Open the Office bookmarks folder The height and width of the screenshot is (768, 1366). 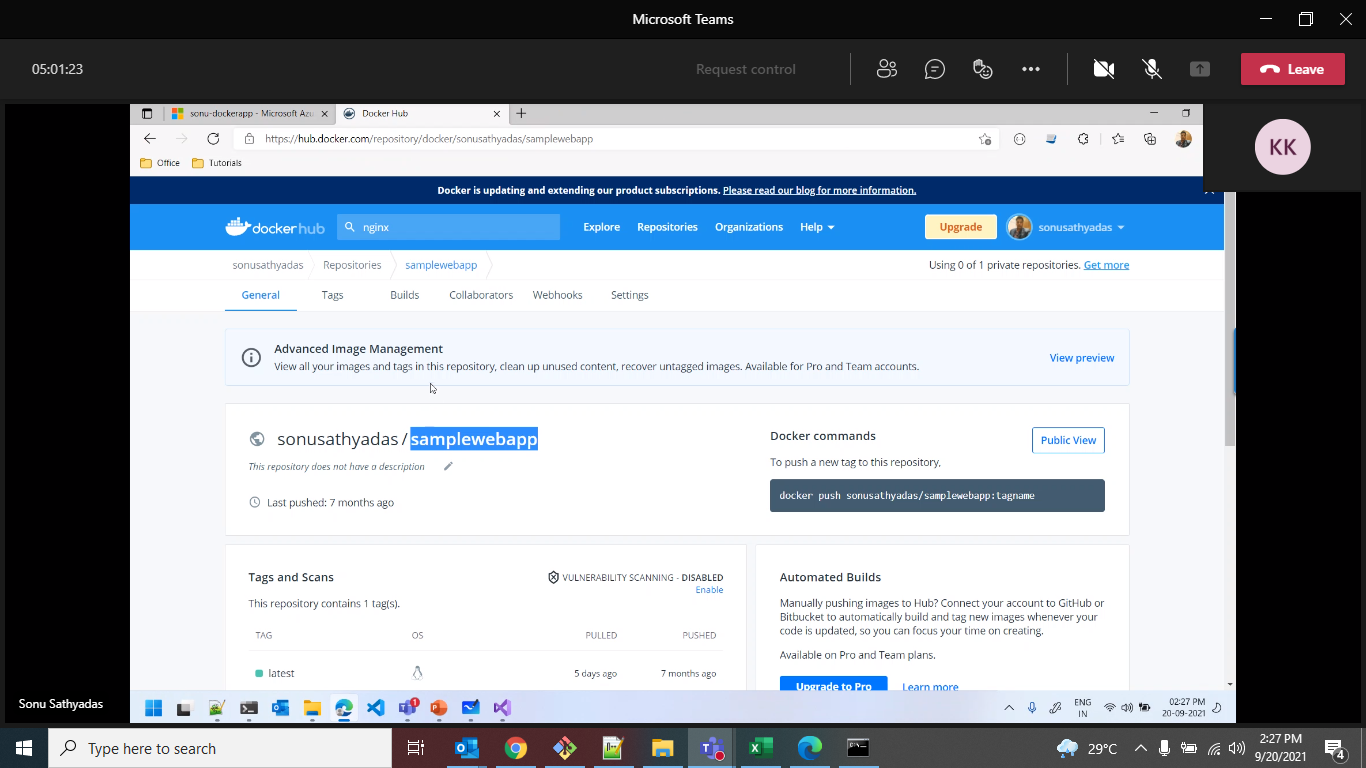coord(160,163)
